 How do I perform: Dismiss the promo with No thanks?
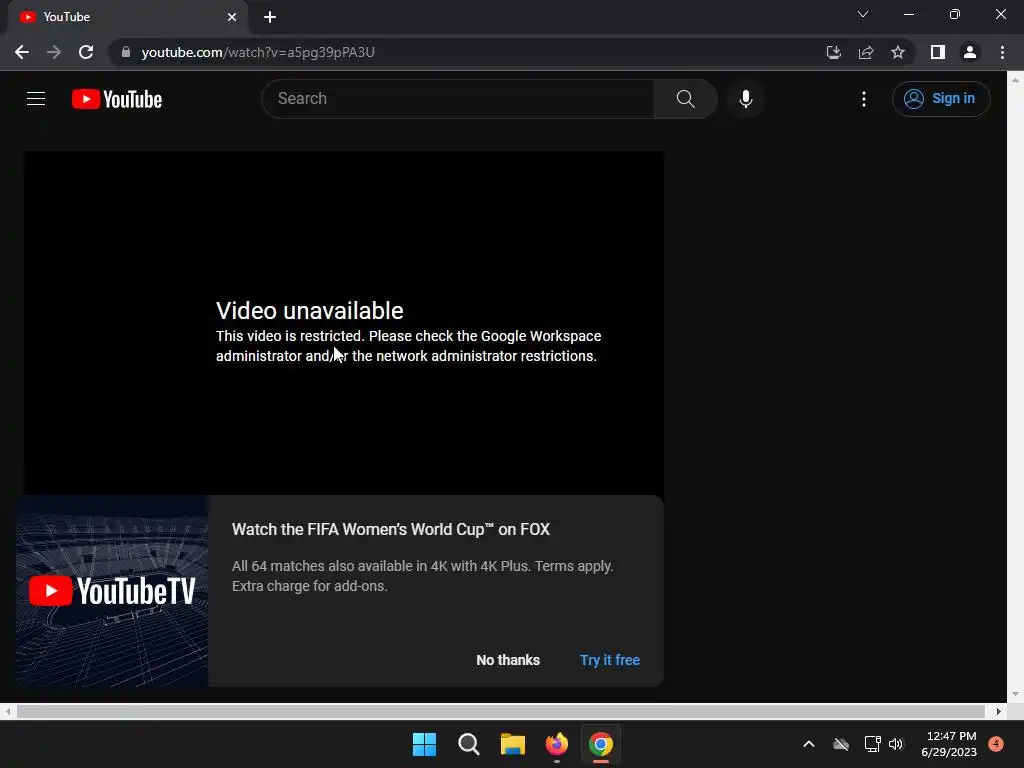[507, 660]
